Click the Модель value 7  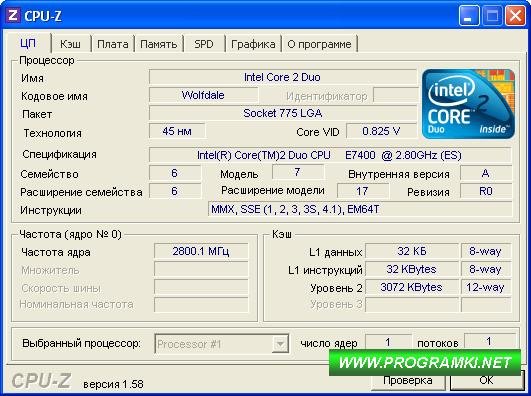point(297,172)
